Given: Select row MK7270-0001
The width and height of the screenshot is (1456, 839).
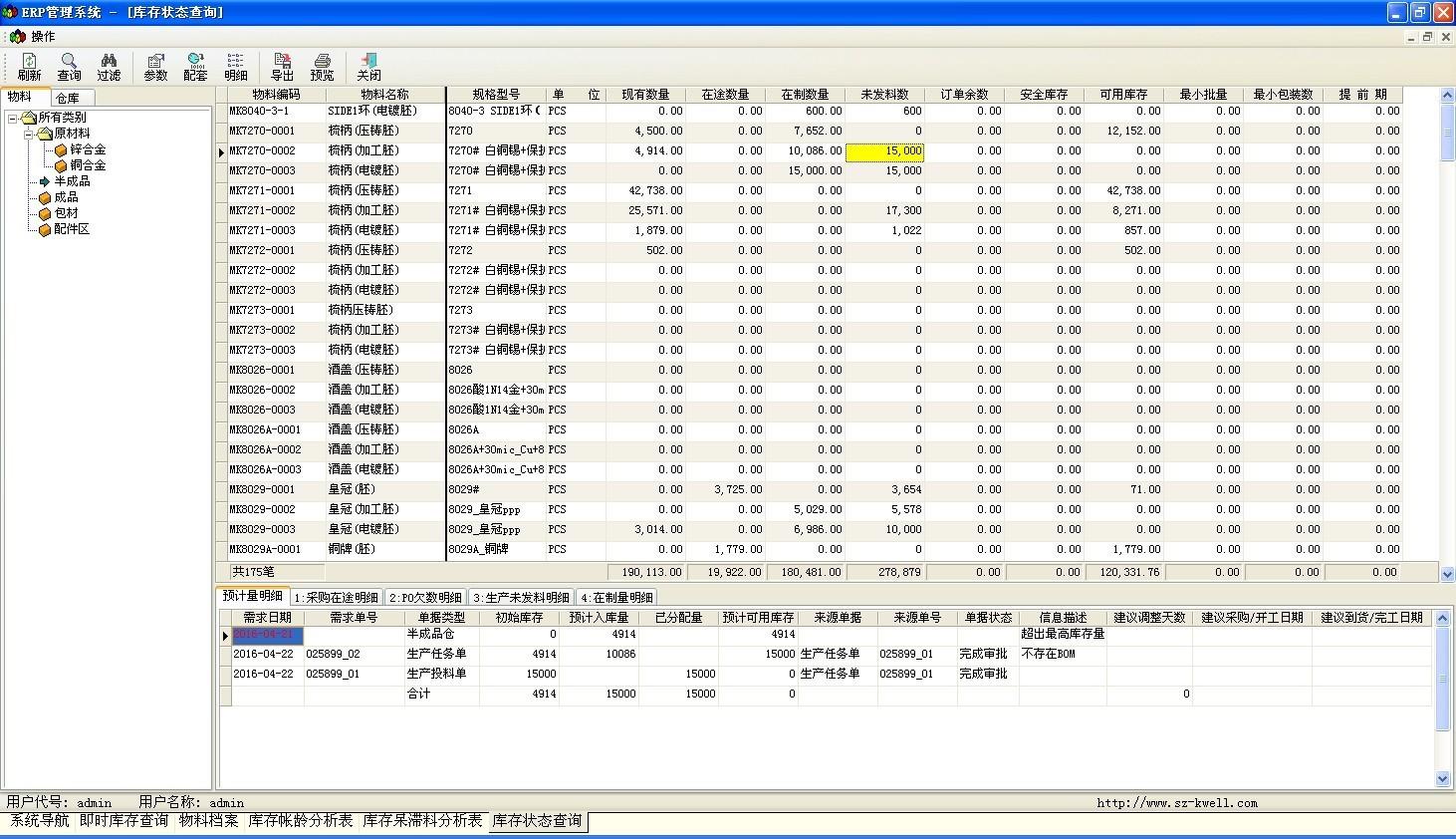Looking at the screenshot, I should click(x=809, y=131).
